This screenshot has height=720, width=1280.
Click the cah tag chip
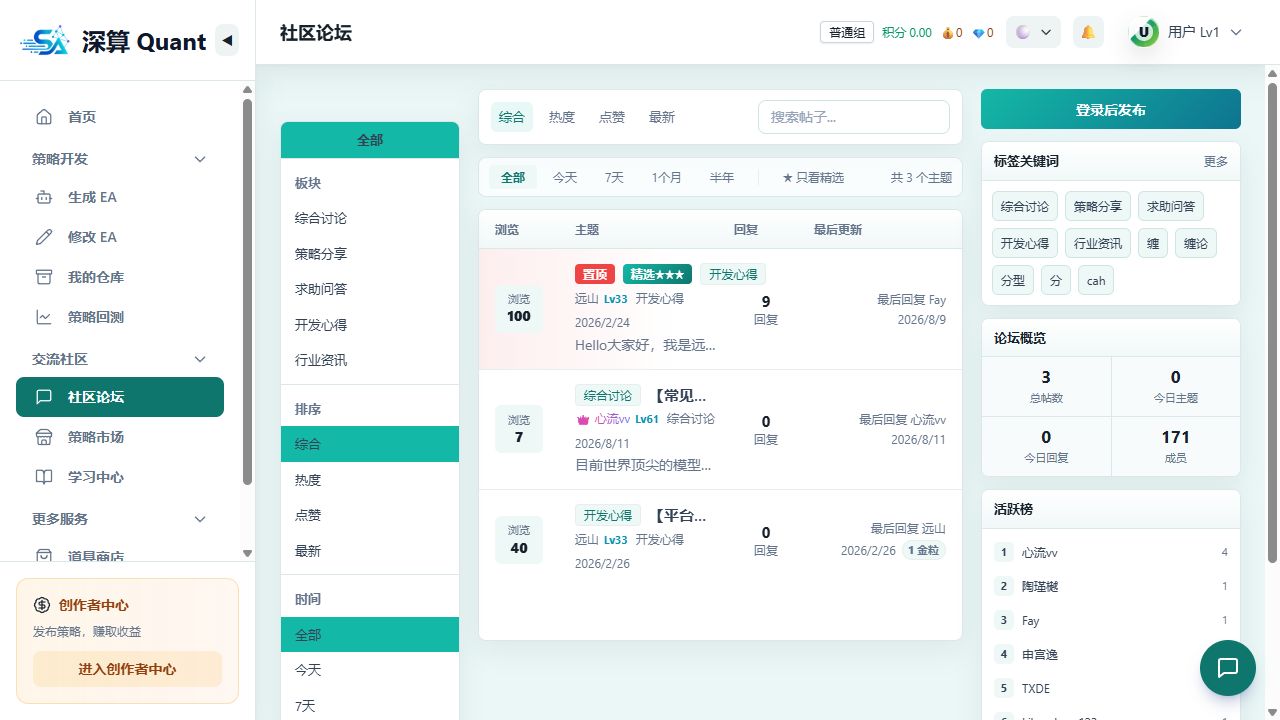pos(1096,280)
